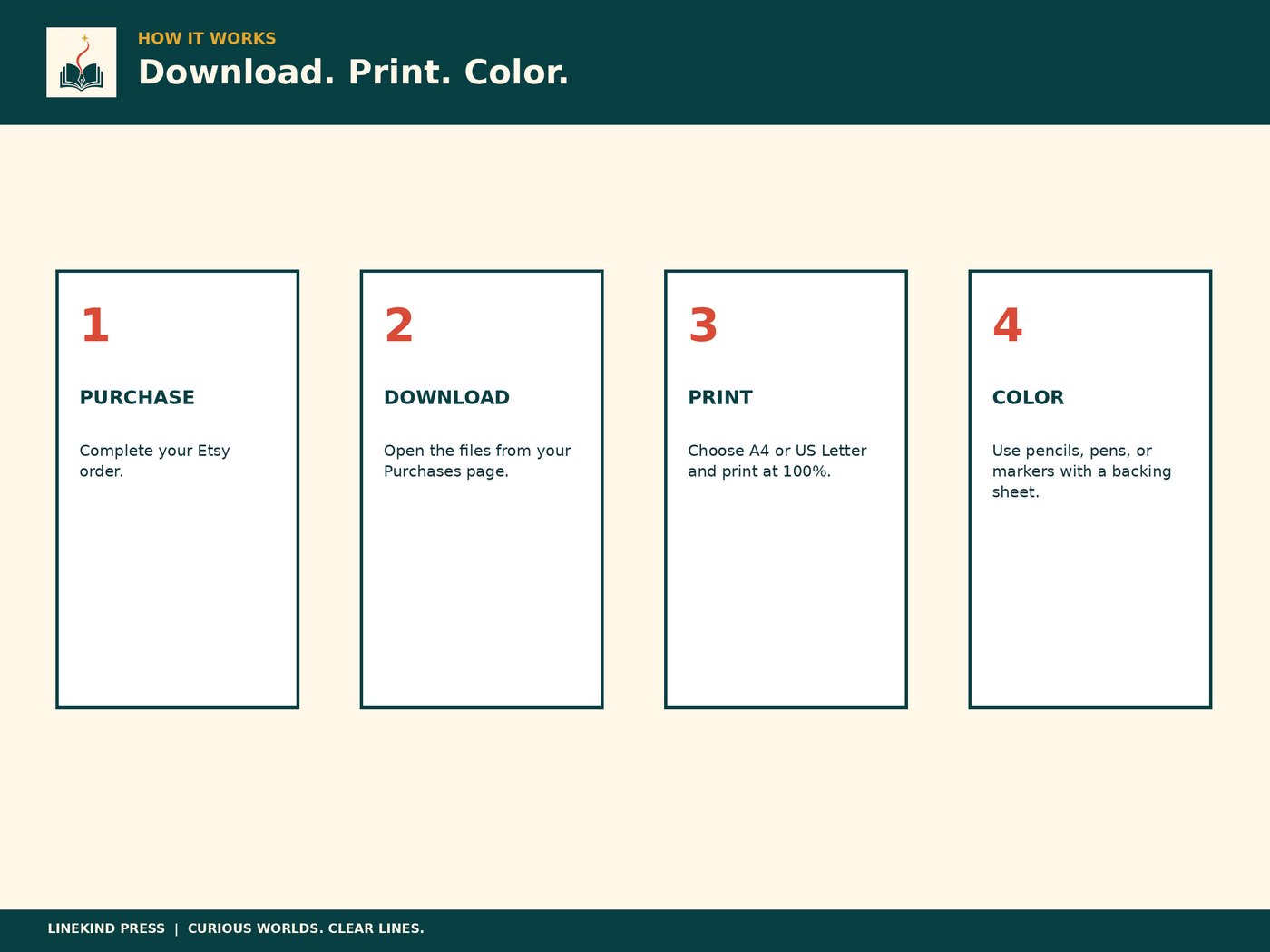The width and height of the screenshot is (1270, 952).
Task: Click the HOW IT WORKS label
Action: click(x=207, y=38)
